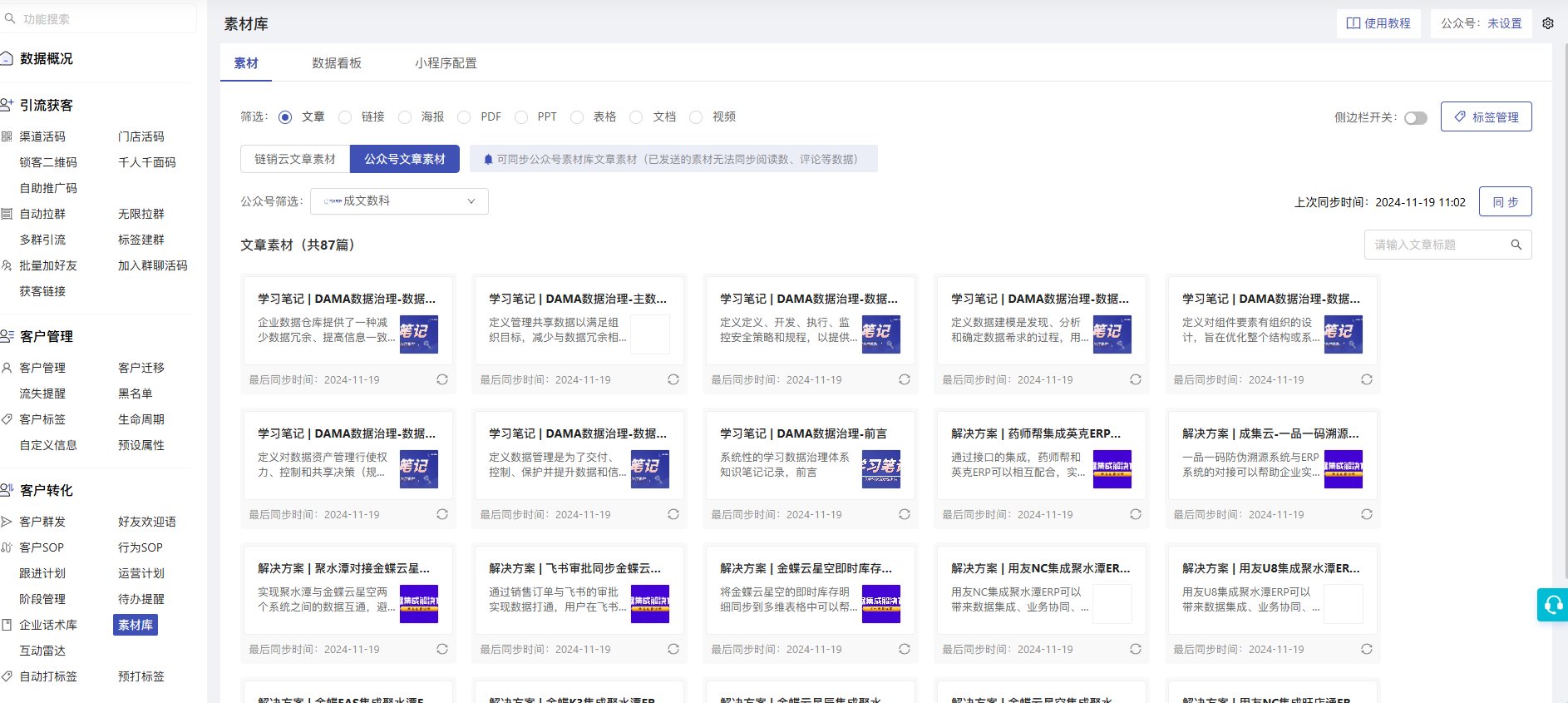Image resolution: width=1568 pixels, height=703 pixels.
Task: Switch to the 素材 tab
Action: pyautogui.click(x=246, y=63)
